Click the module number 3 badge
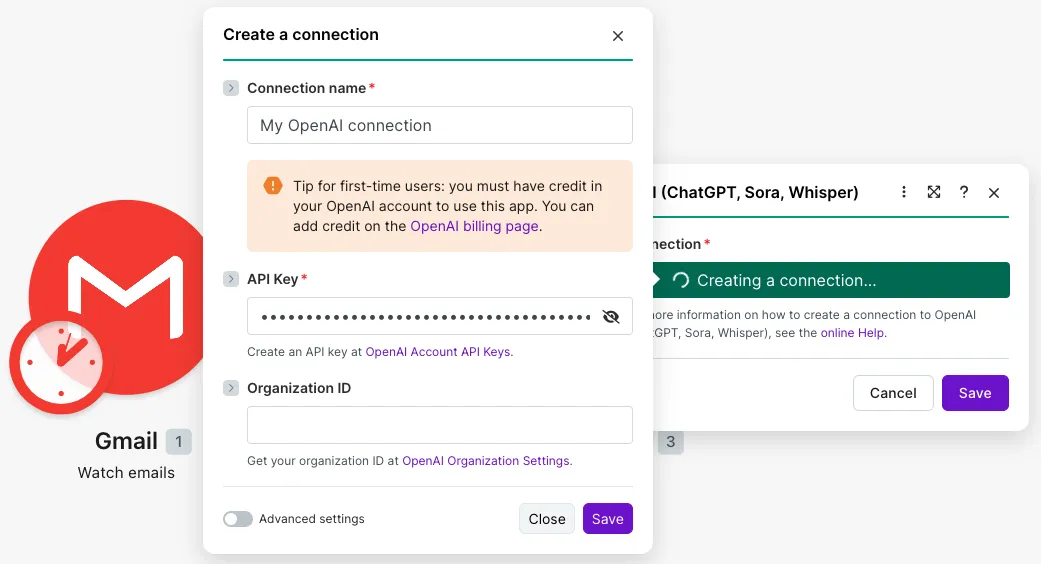Screen dimensions: 1041x564 (671, 442)
